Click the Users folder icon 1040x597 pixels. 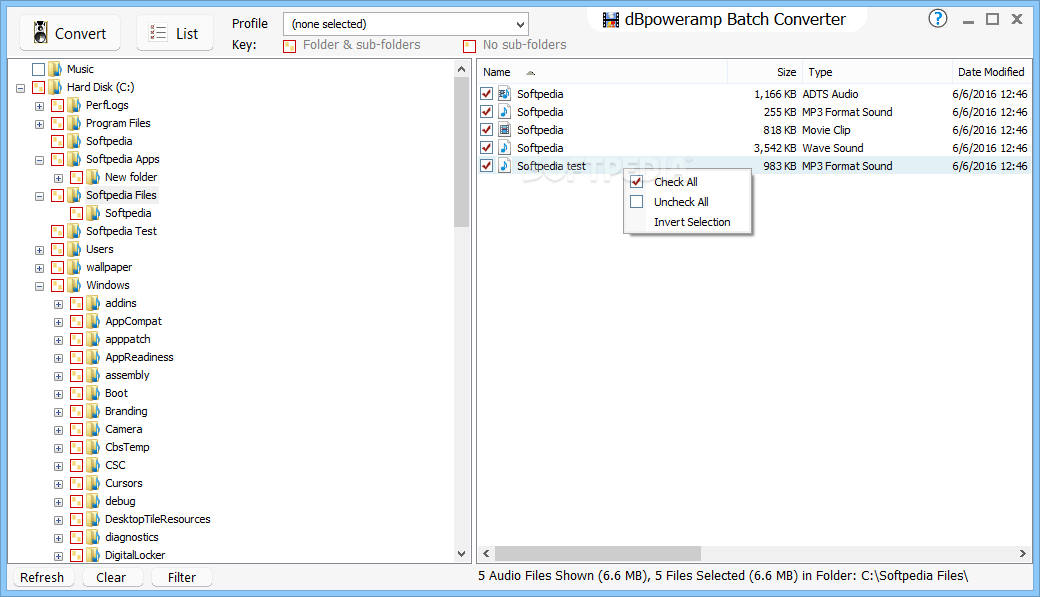[75, 249]
